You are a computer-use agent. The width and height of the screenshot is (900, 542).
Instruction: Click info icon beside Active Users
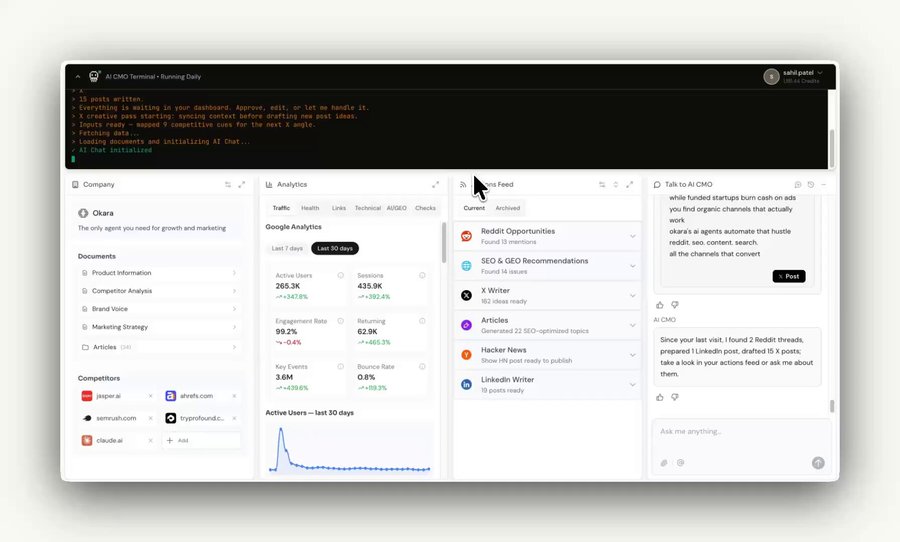pos(340,276)
